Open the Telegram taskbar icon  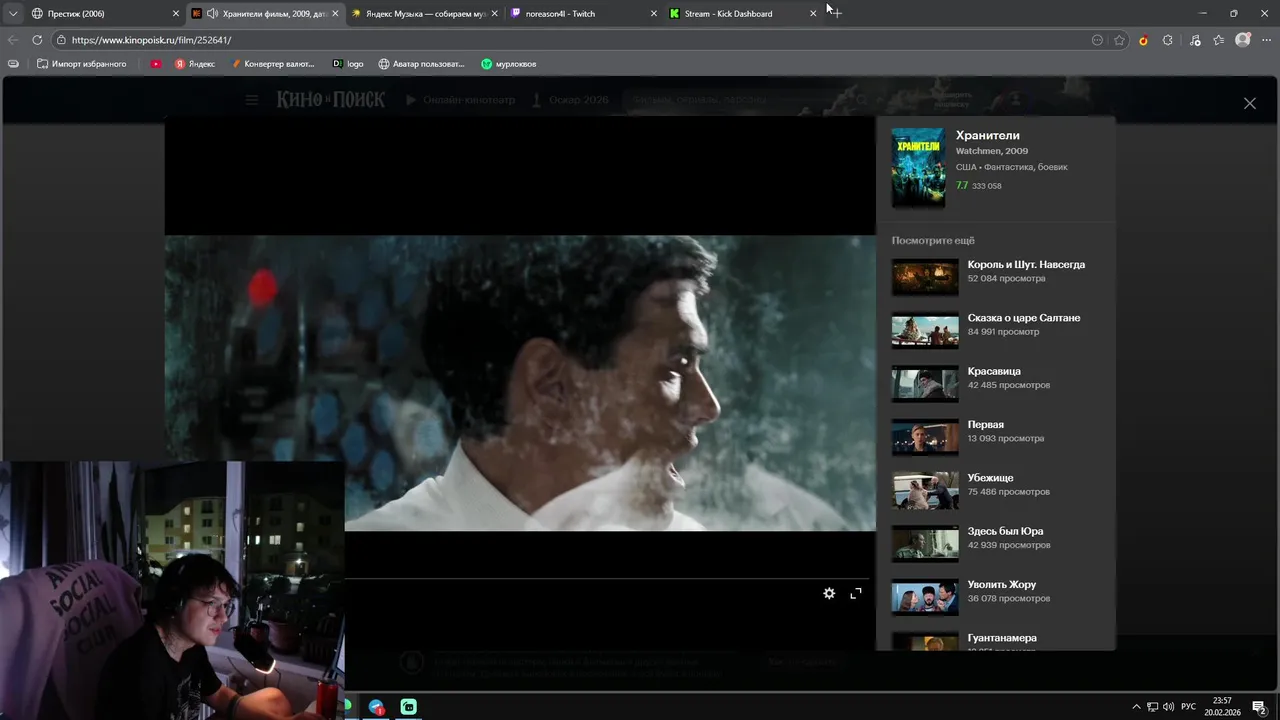(x=376, y=706)
